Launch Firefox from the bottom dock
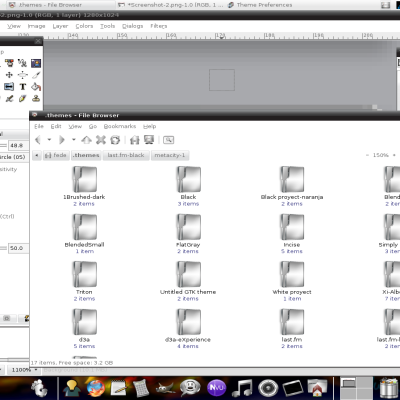This screenshot has width=400, height=400. pos(96,388)
